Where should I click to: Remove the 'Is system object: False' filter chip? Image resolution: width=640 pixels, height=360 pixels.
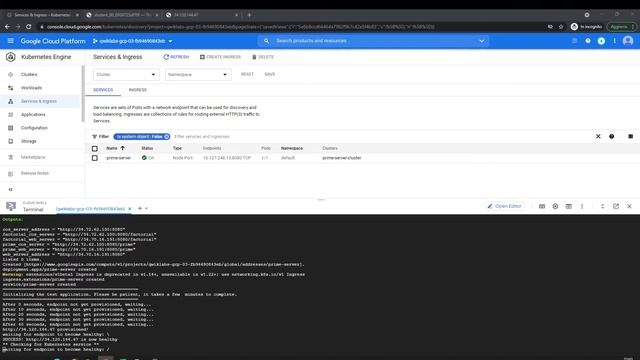click(167, 137)
